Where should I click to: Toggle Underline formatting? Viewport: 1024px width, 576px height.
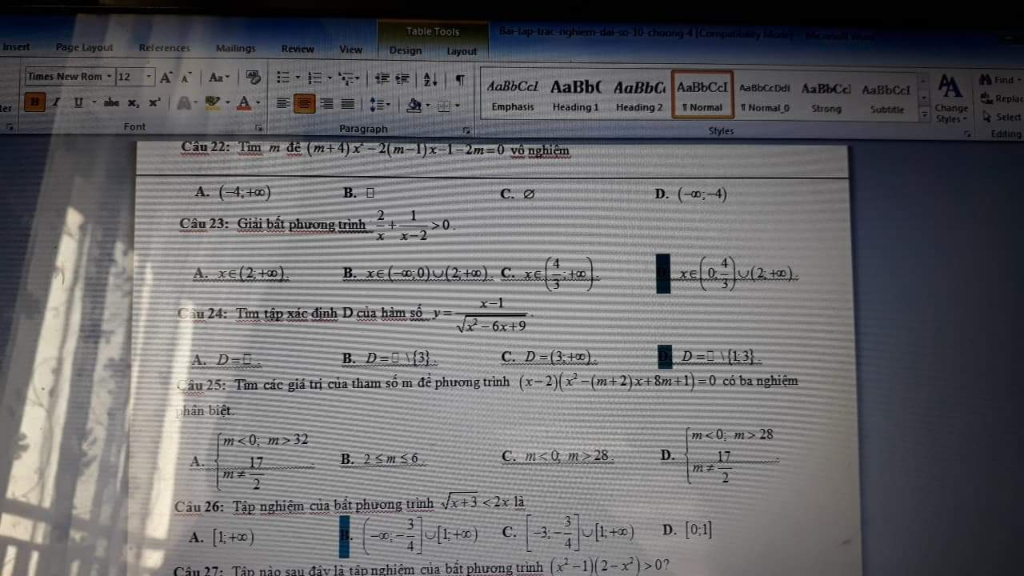pyautogui.click(x=78, y=103)
